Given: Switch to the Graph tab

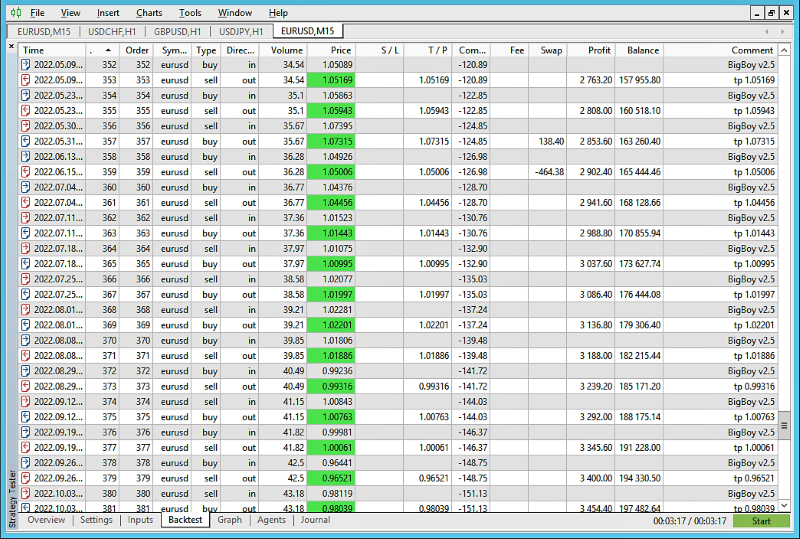Looking at the screenshot, I should point(230,520).
